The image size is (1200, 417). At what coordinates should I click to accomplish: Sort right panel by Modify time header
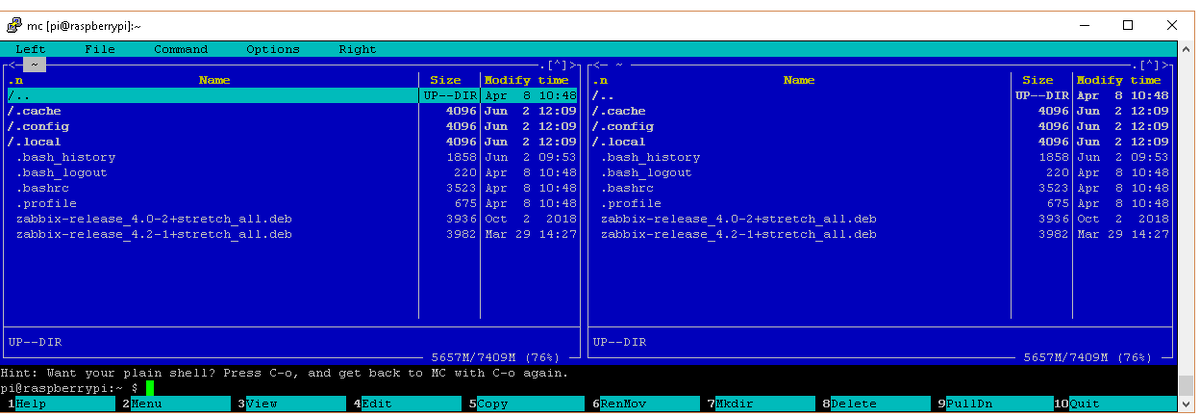tap(1119, 80)
